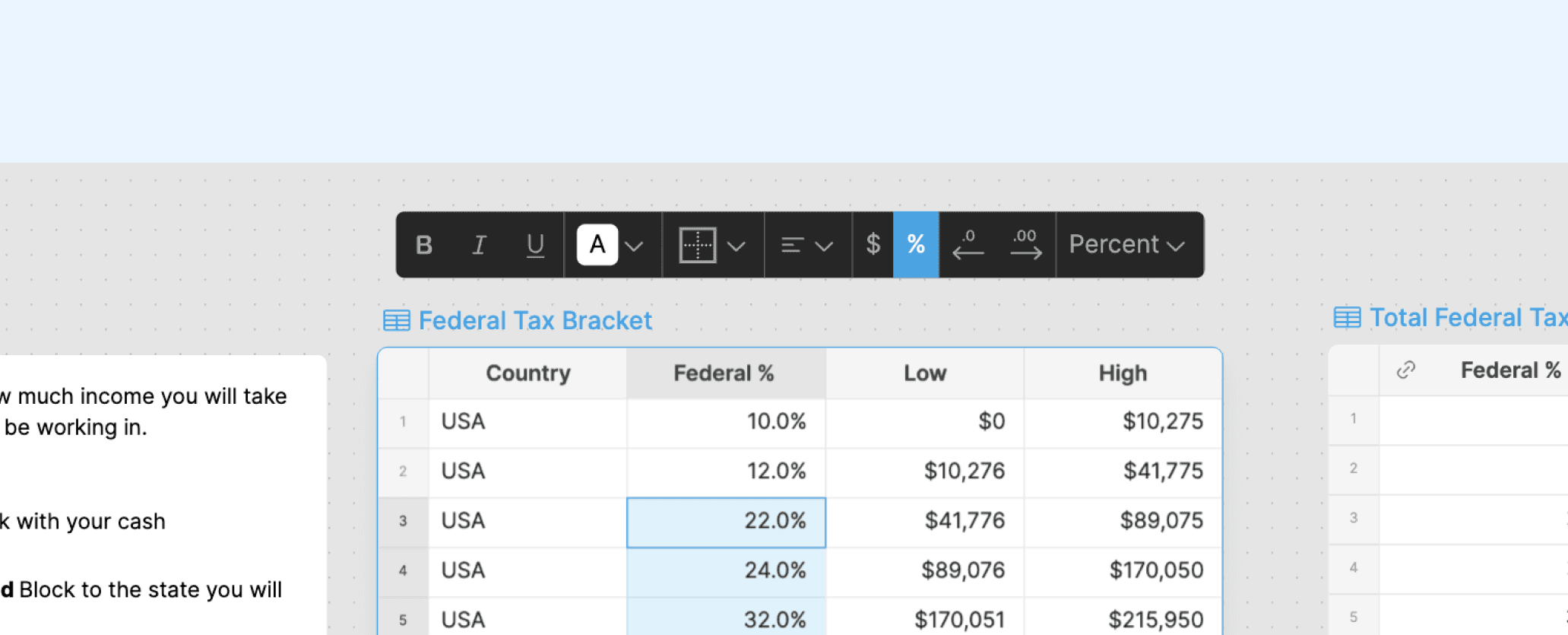Image resolution: width=1568 pixels, height=635 pixels.
Task: Open the Federal Tax Bracket table title
Action: [535, 320]
